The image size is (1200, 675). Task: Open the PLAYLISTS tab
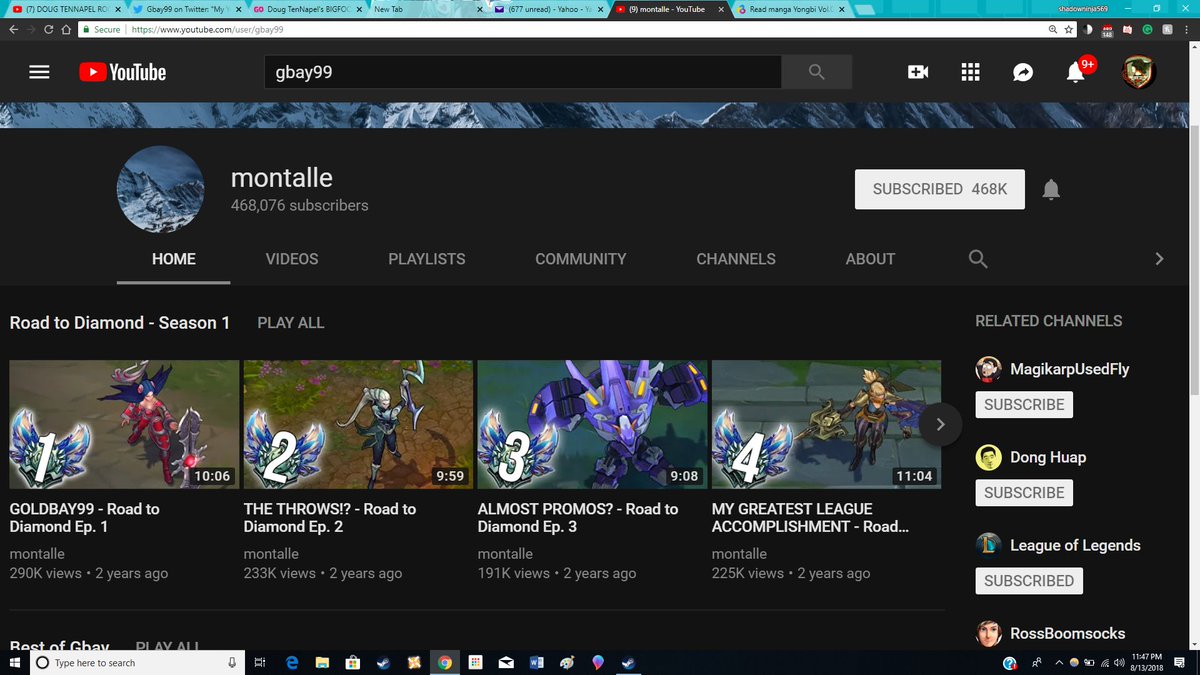click(x=427, y=259)
